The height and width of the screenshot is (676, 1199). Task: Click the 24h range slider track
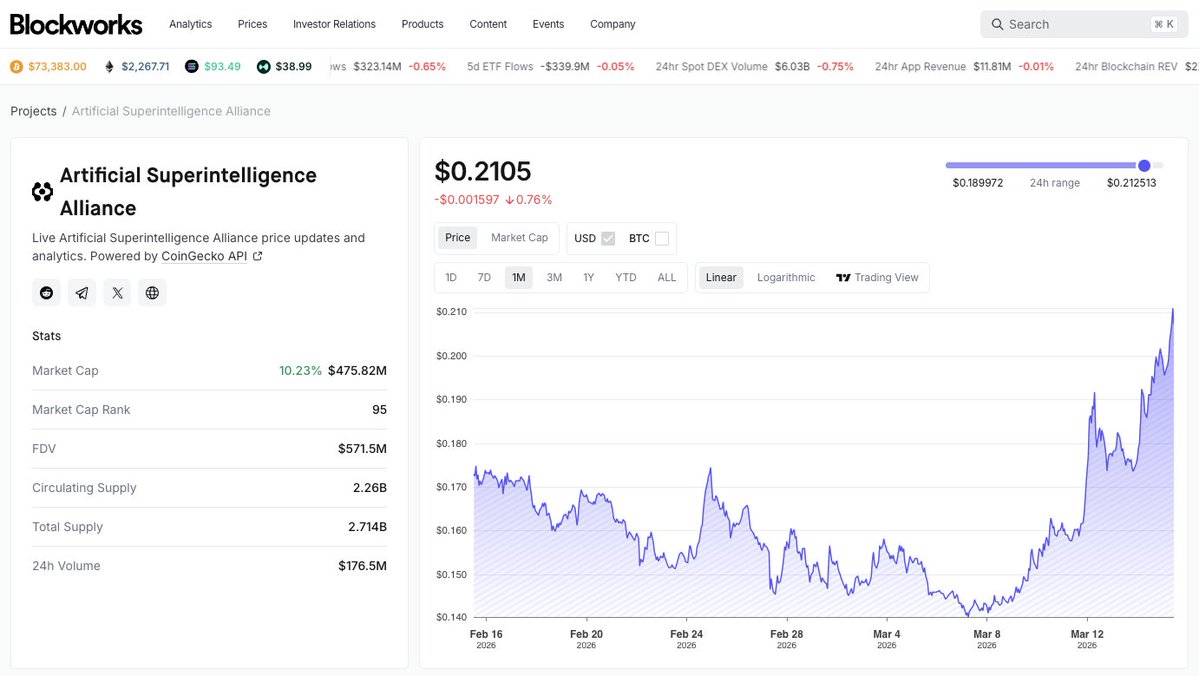tap(1054, 165)
